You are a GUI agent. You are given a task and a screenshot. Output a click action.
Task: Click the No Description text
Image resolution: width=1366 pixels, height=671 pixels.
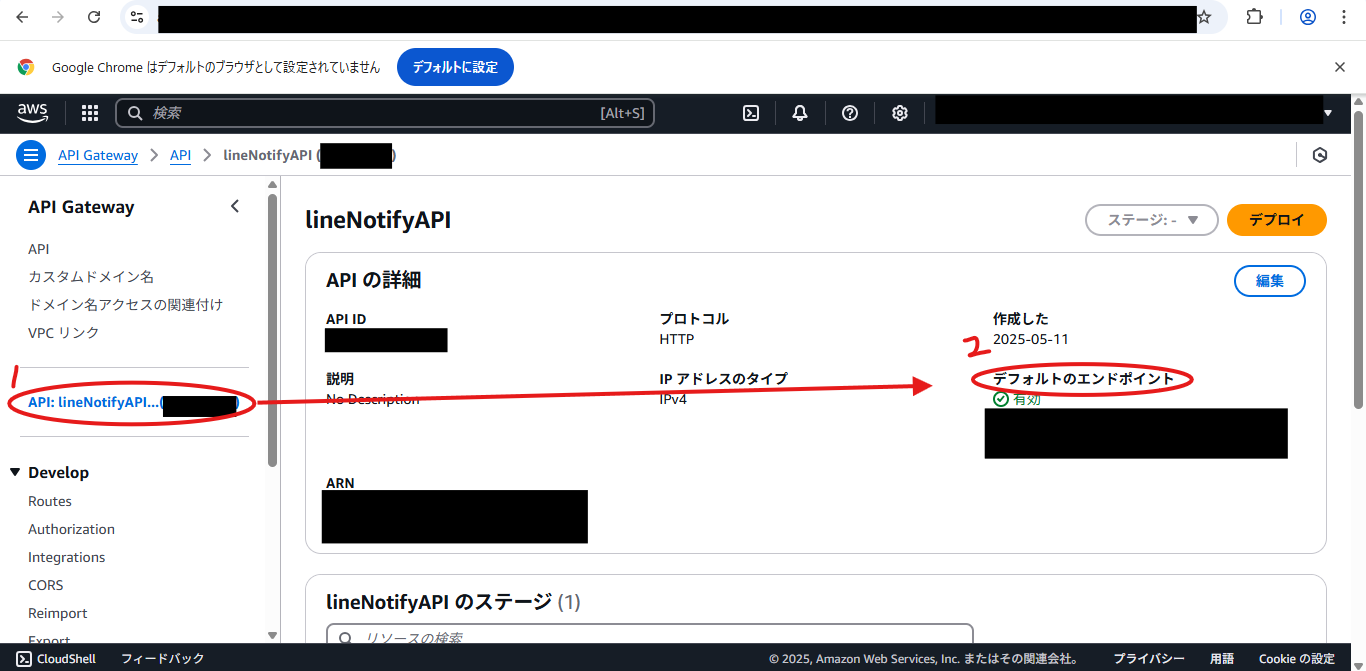tap(373, 399)
